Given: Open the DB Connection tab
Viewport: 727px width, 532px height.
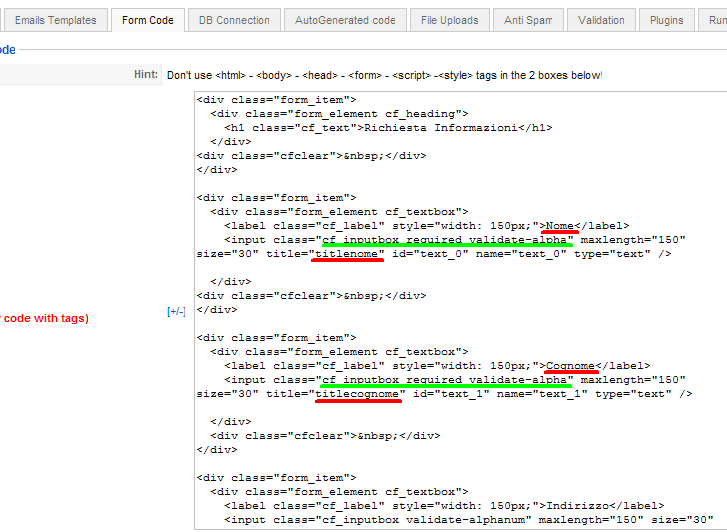Looking at the screenshot, I should [x=234, y=20].
